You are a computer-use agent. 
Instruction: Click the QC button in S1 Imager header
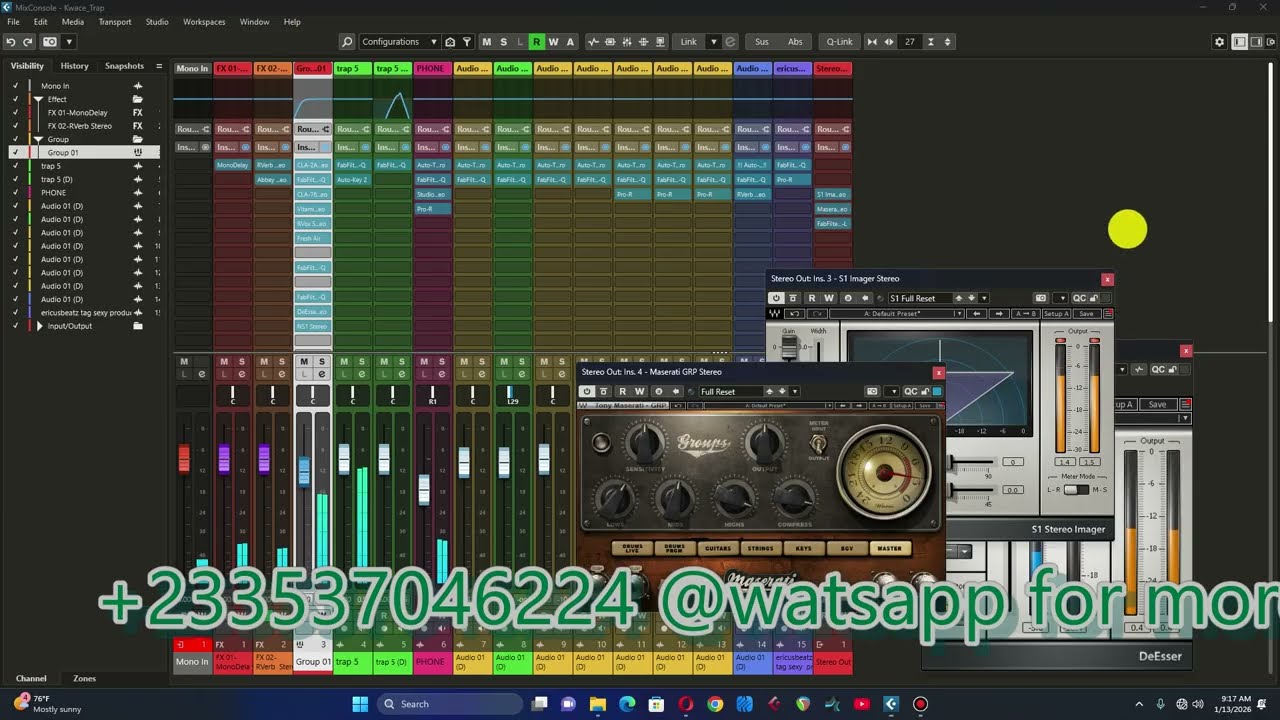tap(1079, 298)
